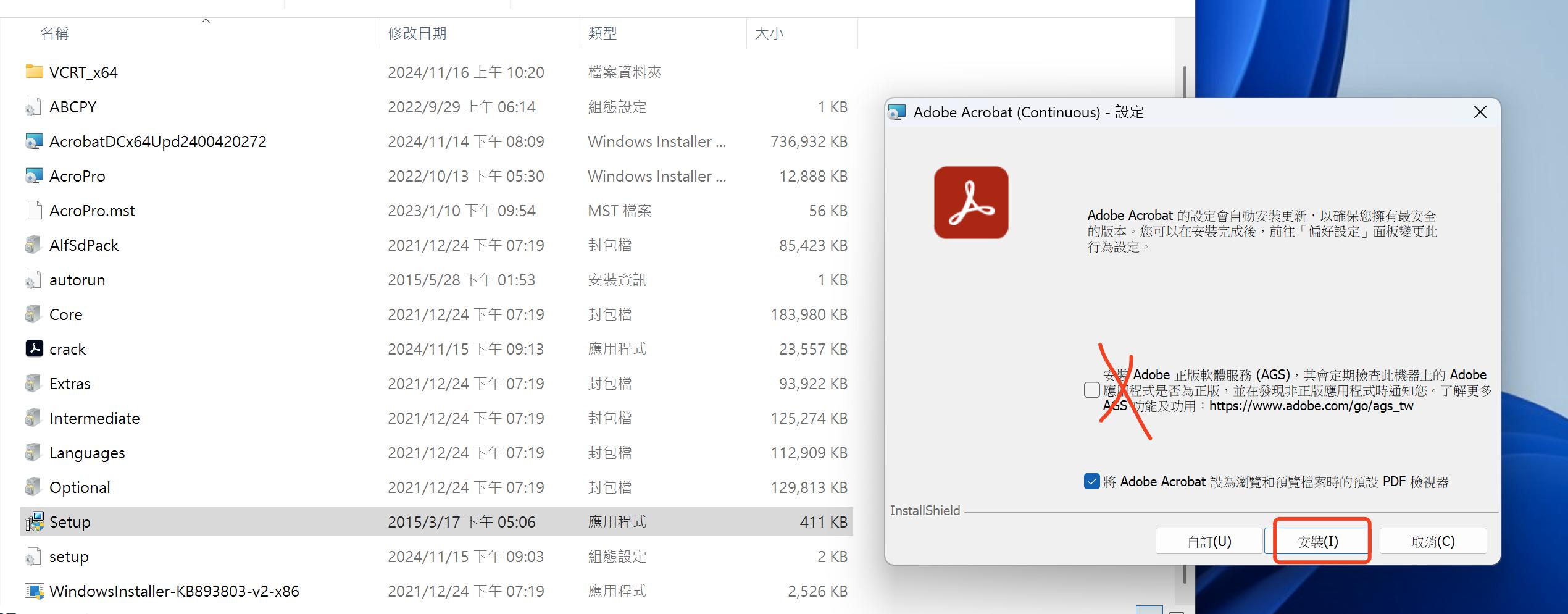The width and height of the screenshot is (1568, 614).
Task: Click the Adobe Acrobat logo in the dialog
Action: [970, 202]
